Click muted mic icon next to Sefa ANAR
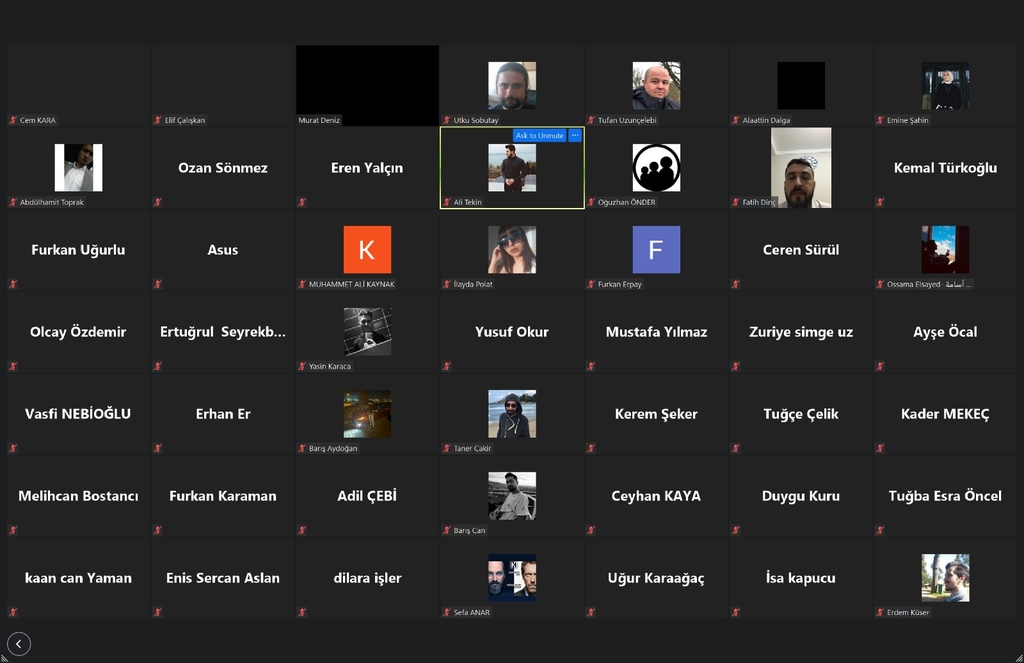Screen dimensions: 1024x663 447,612
